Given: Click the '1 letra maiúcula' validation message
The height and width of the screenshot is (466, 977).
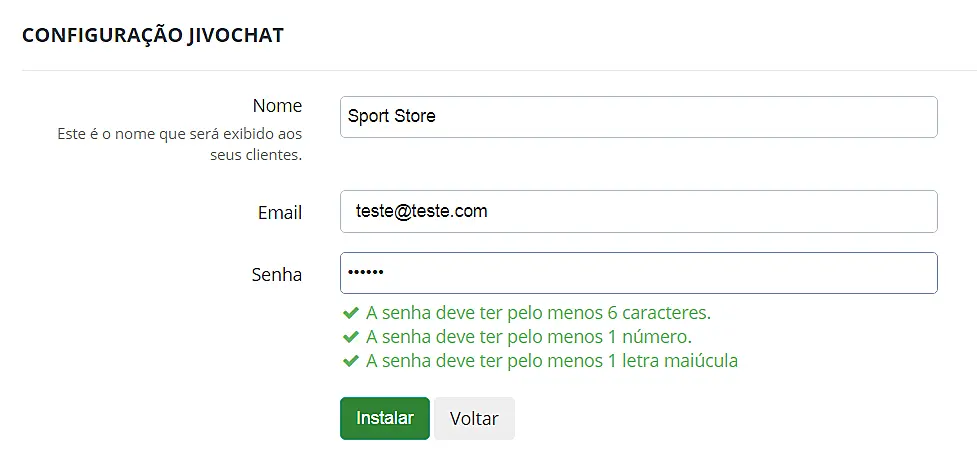Looking at the screenshot, I should click(x=552, y=361).
